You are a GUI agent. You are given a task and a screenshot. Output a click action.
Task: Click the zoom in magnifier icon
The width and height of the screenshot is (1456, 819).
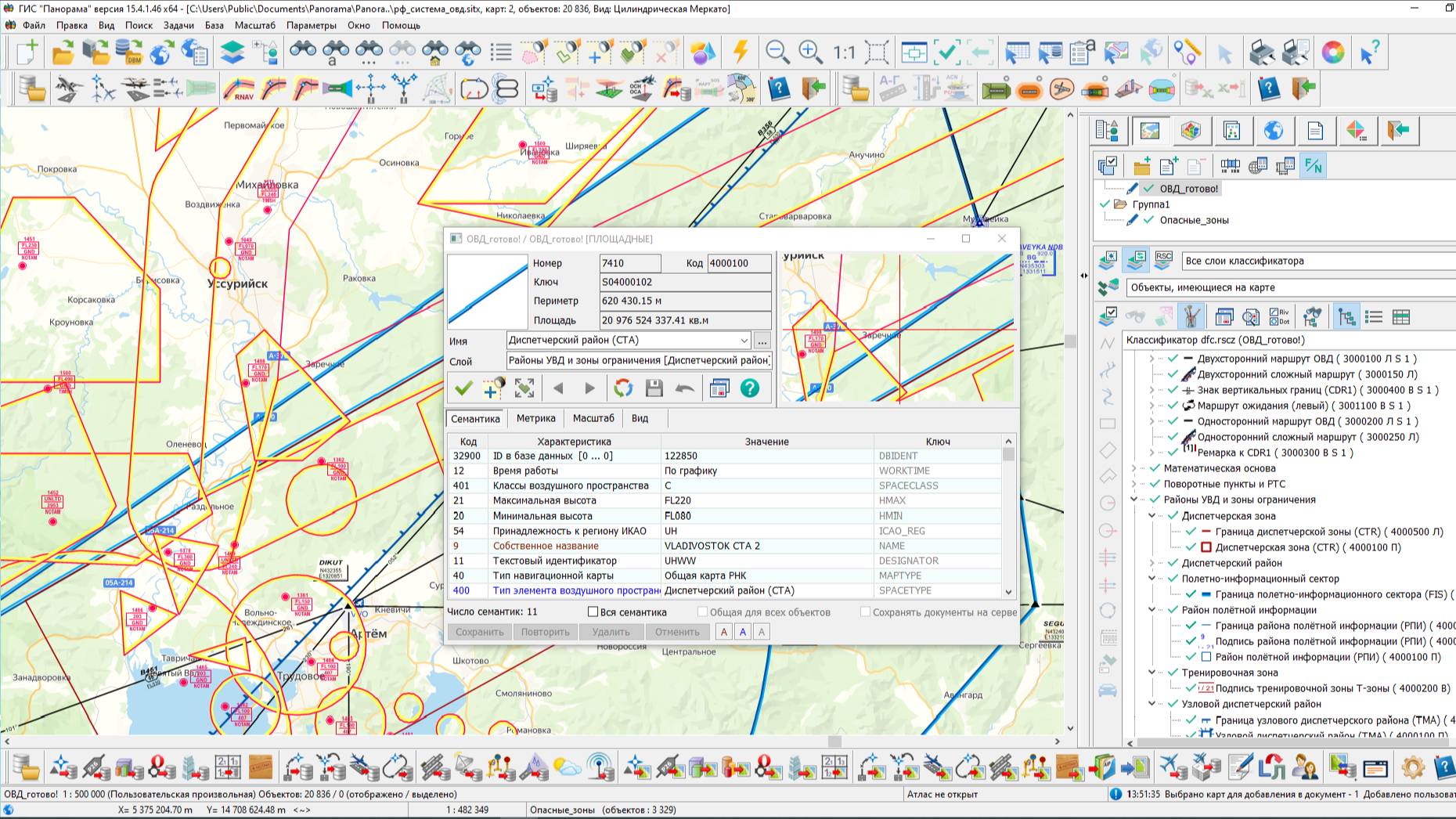(810, 52)
